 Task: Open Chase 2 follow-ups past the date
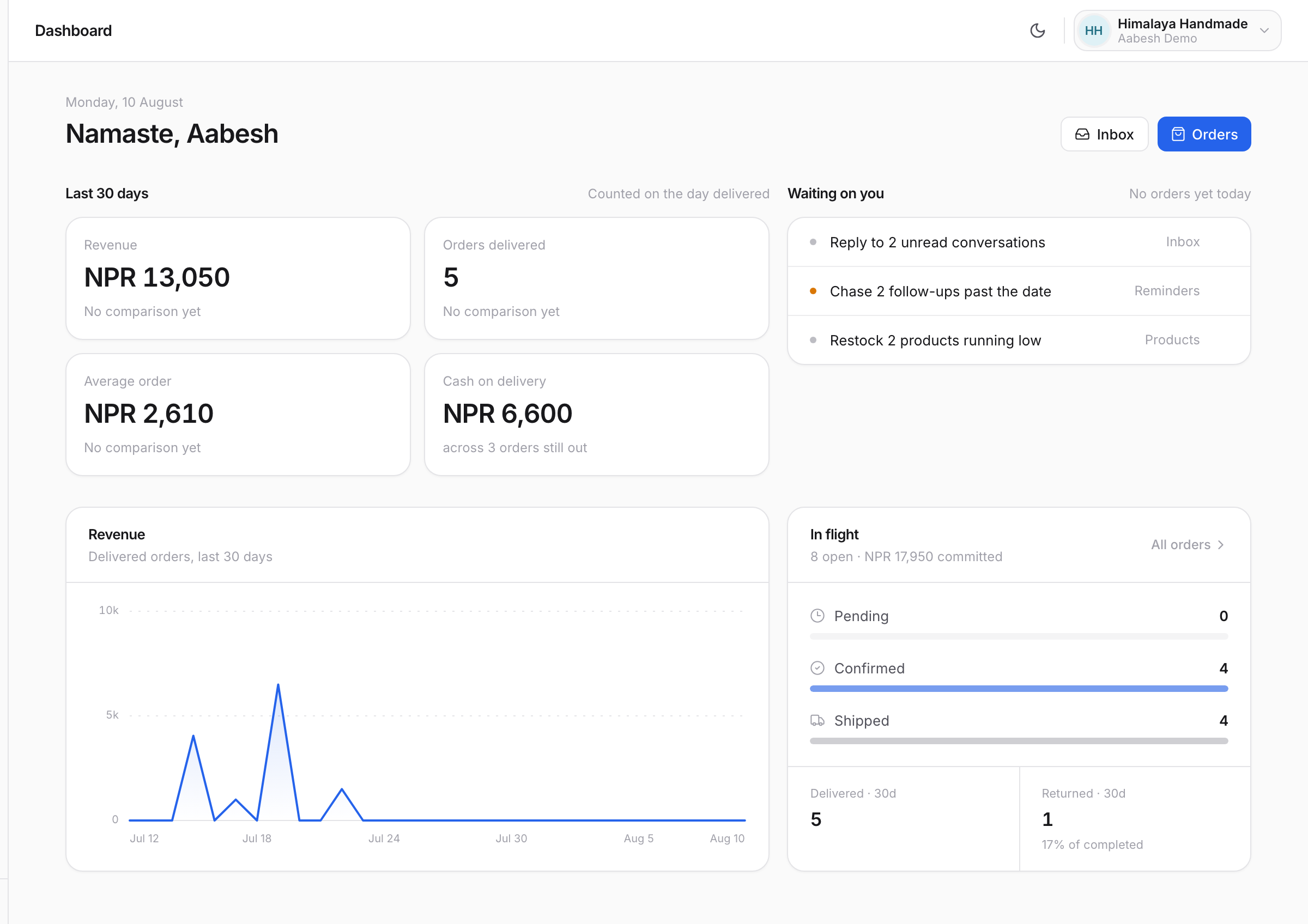pos(1019,291)
